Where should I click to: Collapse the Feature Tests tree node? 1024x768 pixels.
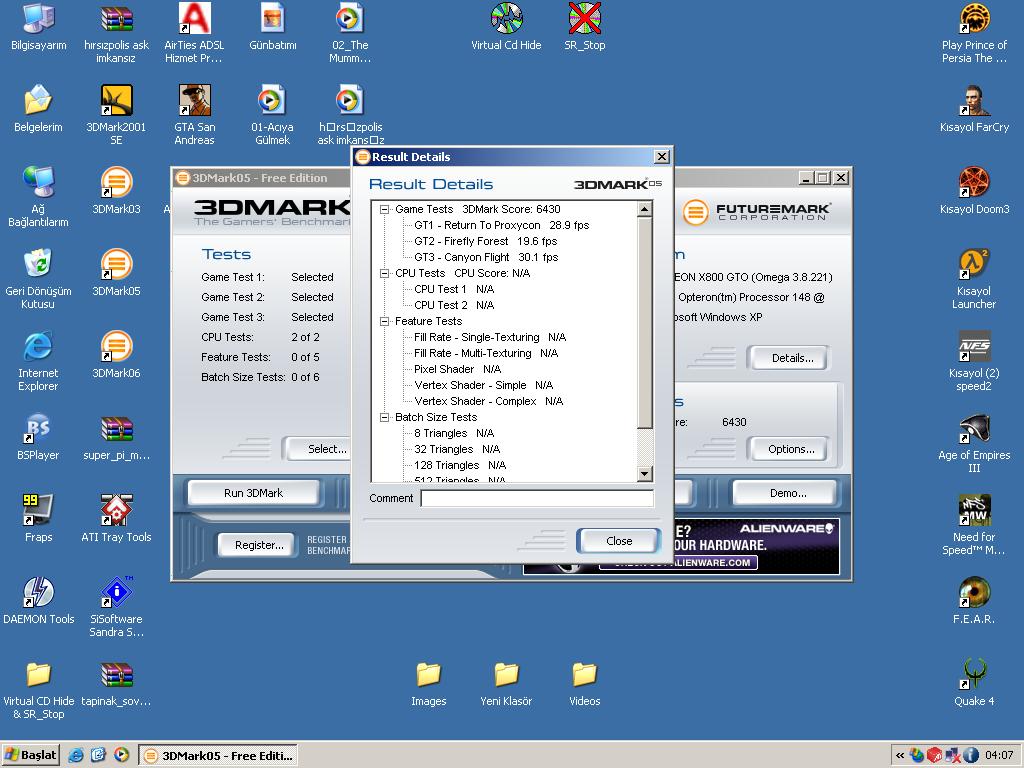coord(385,321)
